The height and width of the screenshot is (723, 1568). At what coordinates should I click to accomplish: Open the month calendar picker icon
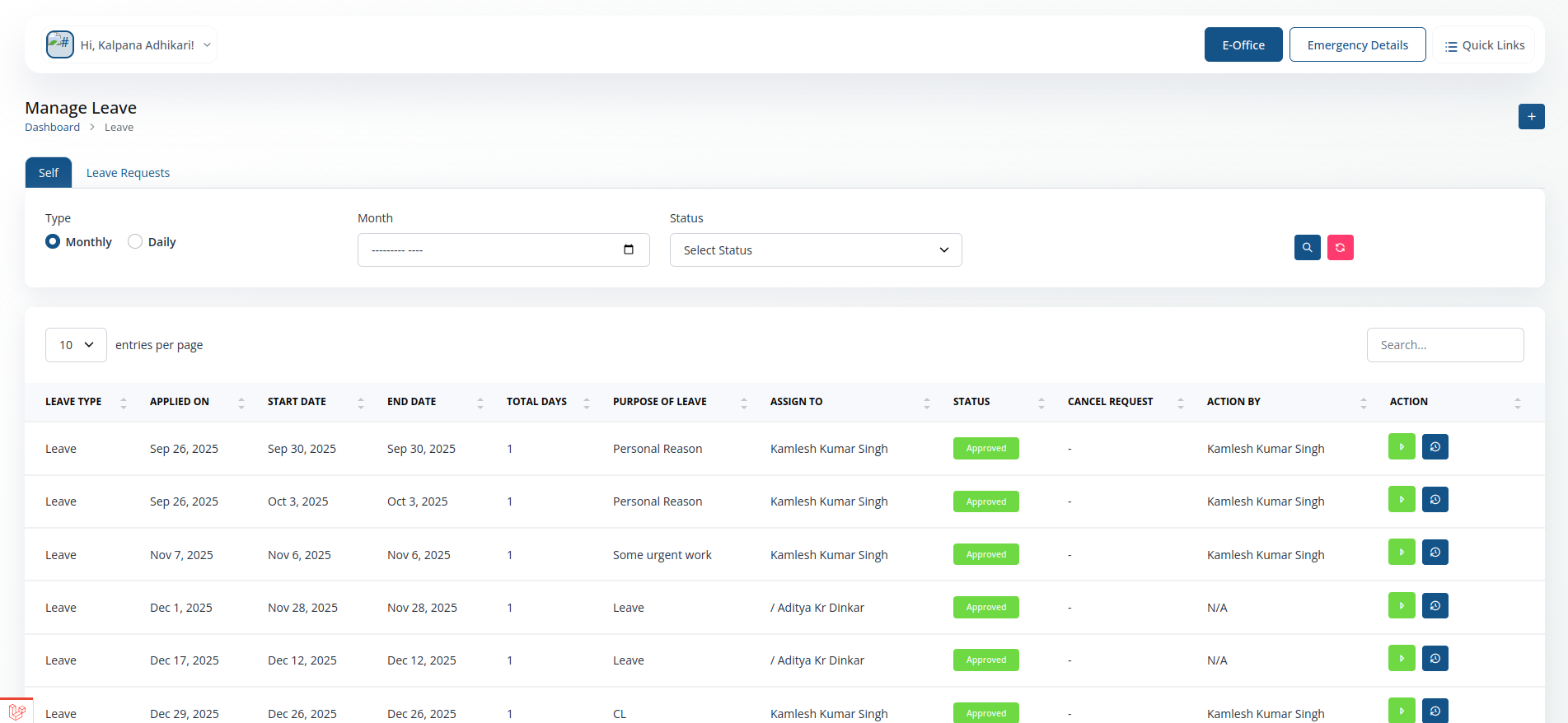click(x=629, y=250)
